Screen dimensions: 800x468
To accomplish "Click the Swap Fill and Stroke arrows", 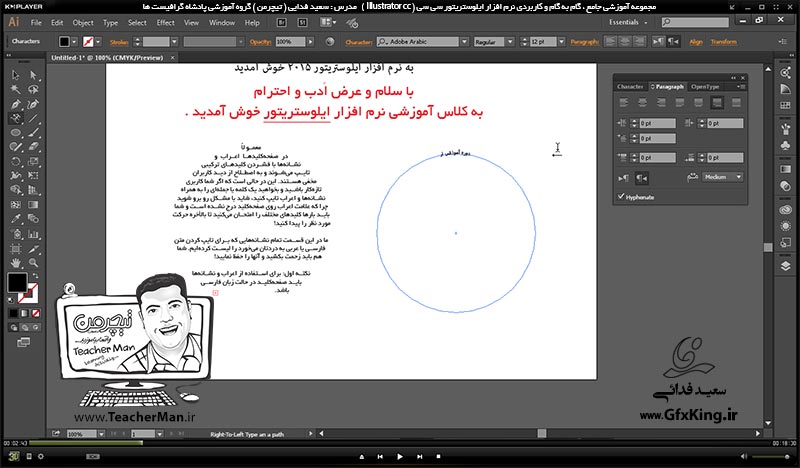I will pos(35,276).
